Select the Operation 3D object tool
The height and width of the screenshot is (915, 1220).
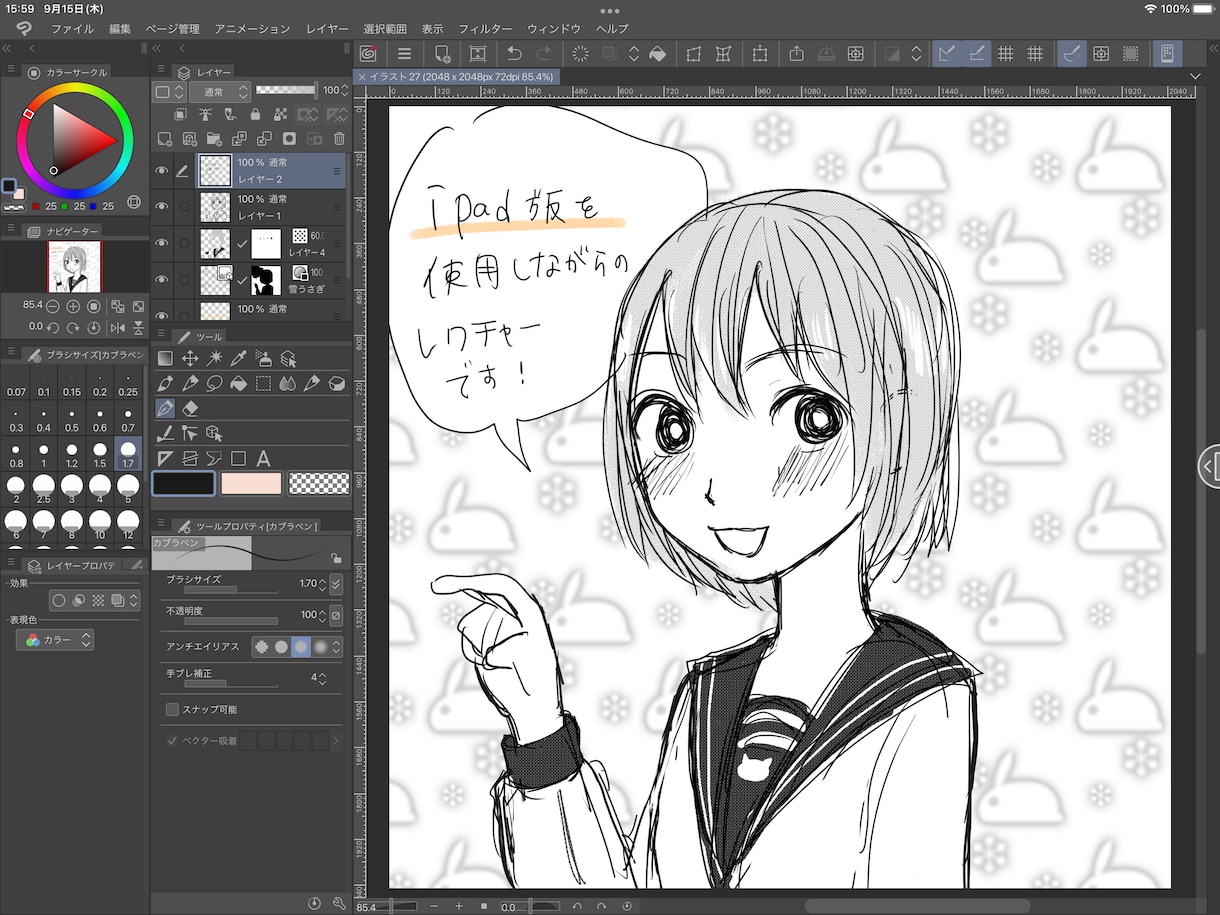coord(213,433)
